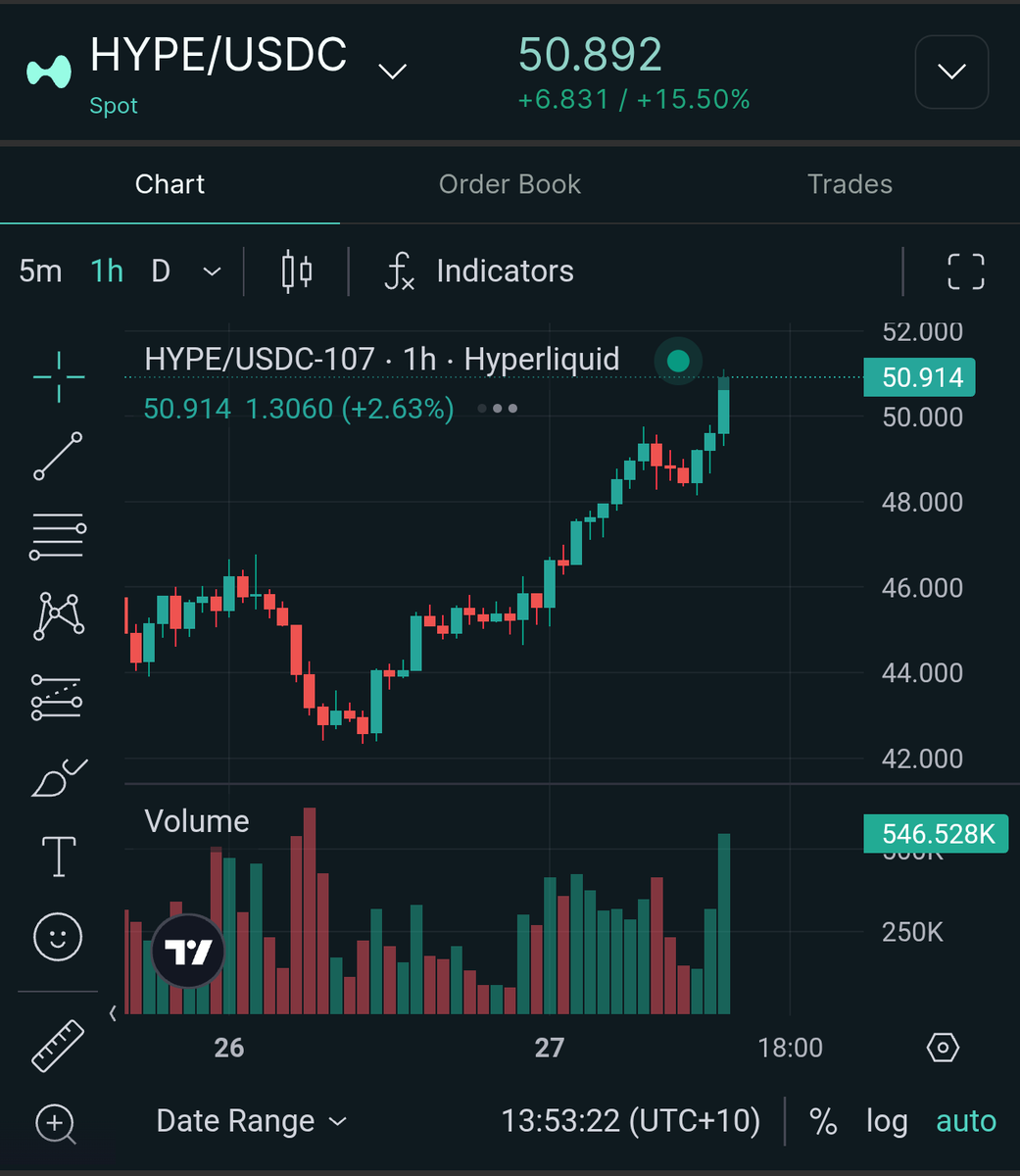Image resolution: width=1020 pixels, height=1176 pixels.
Task: Open candlestick chart type selector
Action: click(x=297, y=271)
